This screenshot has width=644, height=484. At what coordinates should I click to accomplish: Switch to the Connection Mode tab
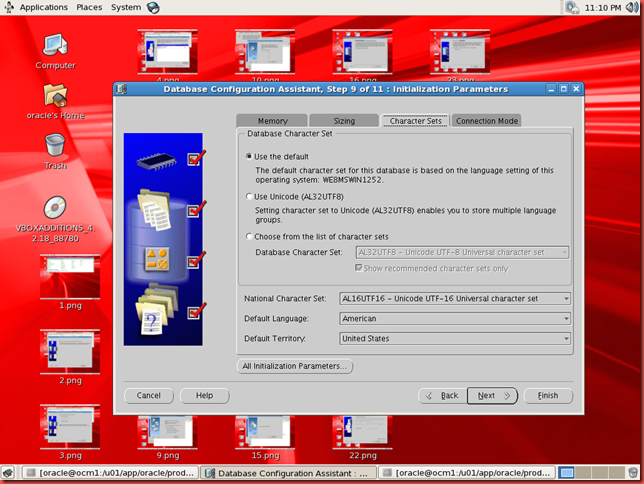[x=487, y=121]
